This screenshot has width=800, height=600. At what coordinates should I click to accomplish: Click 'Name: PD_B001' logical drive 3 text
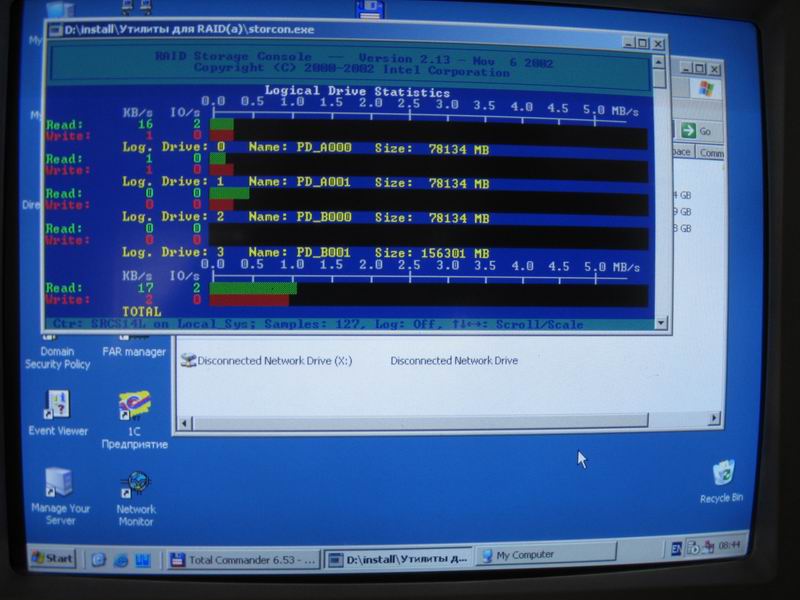299,253
